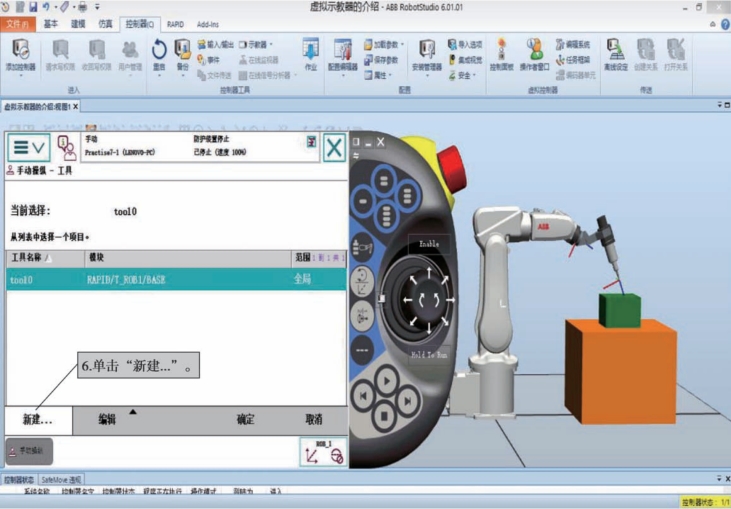The image size is (731, 509).
Task: Click the Undo arrow in quick access toolbar
Action: [46, 7]
